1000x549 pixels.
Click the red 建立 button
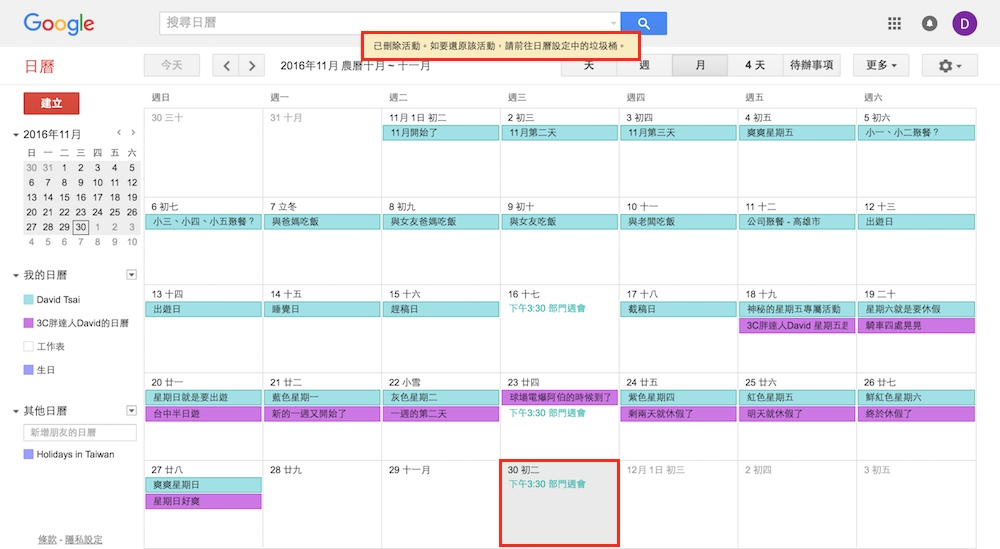(51, 103)
